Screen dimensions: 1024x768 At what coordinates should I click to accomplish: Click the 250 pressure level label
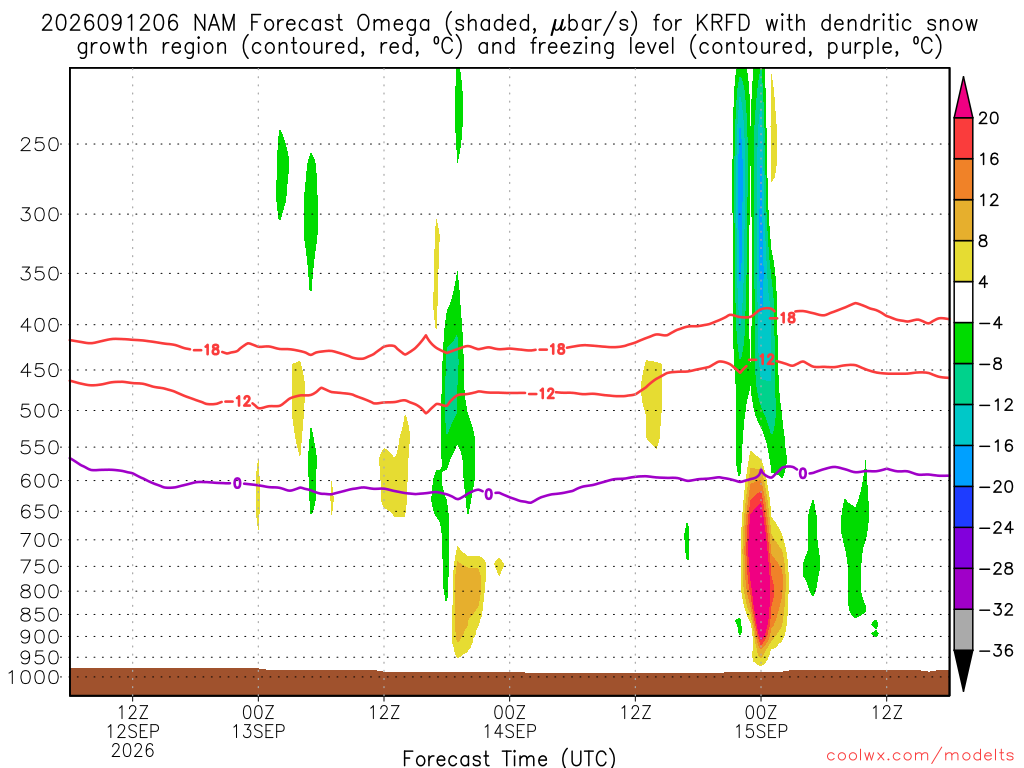pyautogui.click(x=40, y=144)
